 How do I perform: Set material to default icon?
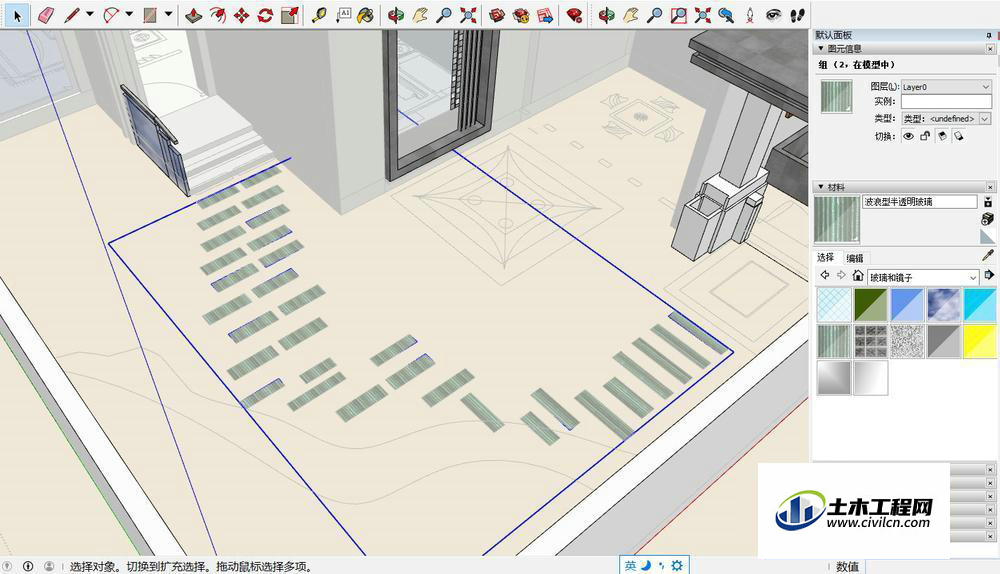[987, 237]
